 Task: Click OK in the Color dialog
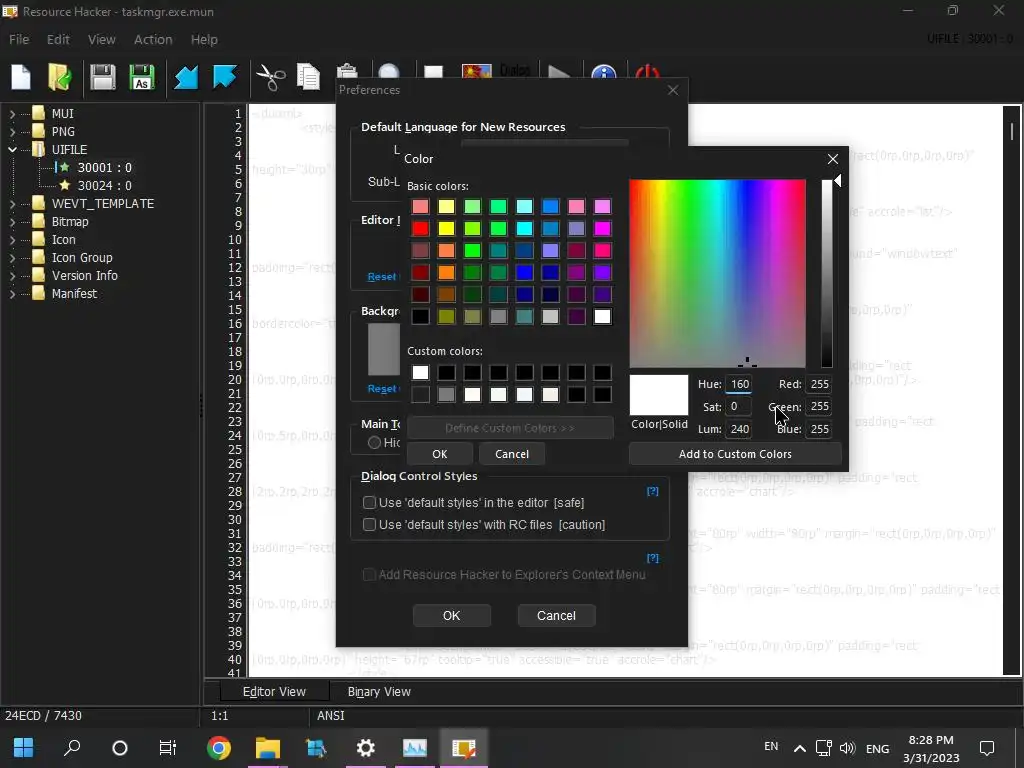(x=440, y=454)
